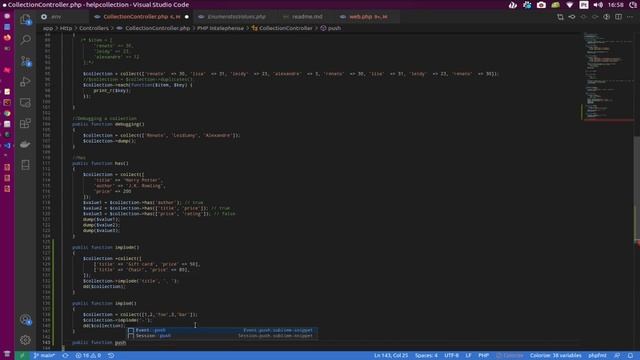Open the volume tray icon

(x=598, y=5)
